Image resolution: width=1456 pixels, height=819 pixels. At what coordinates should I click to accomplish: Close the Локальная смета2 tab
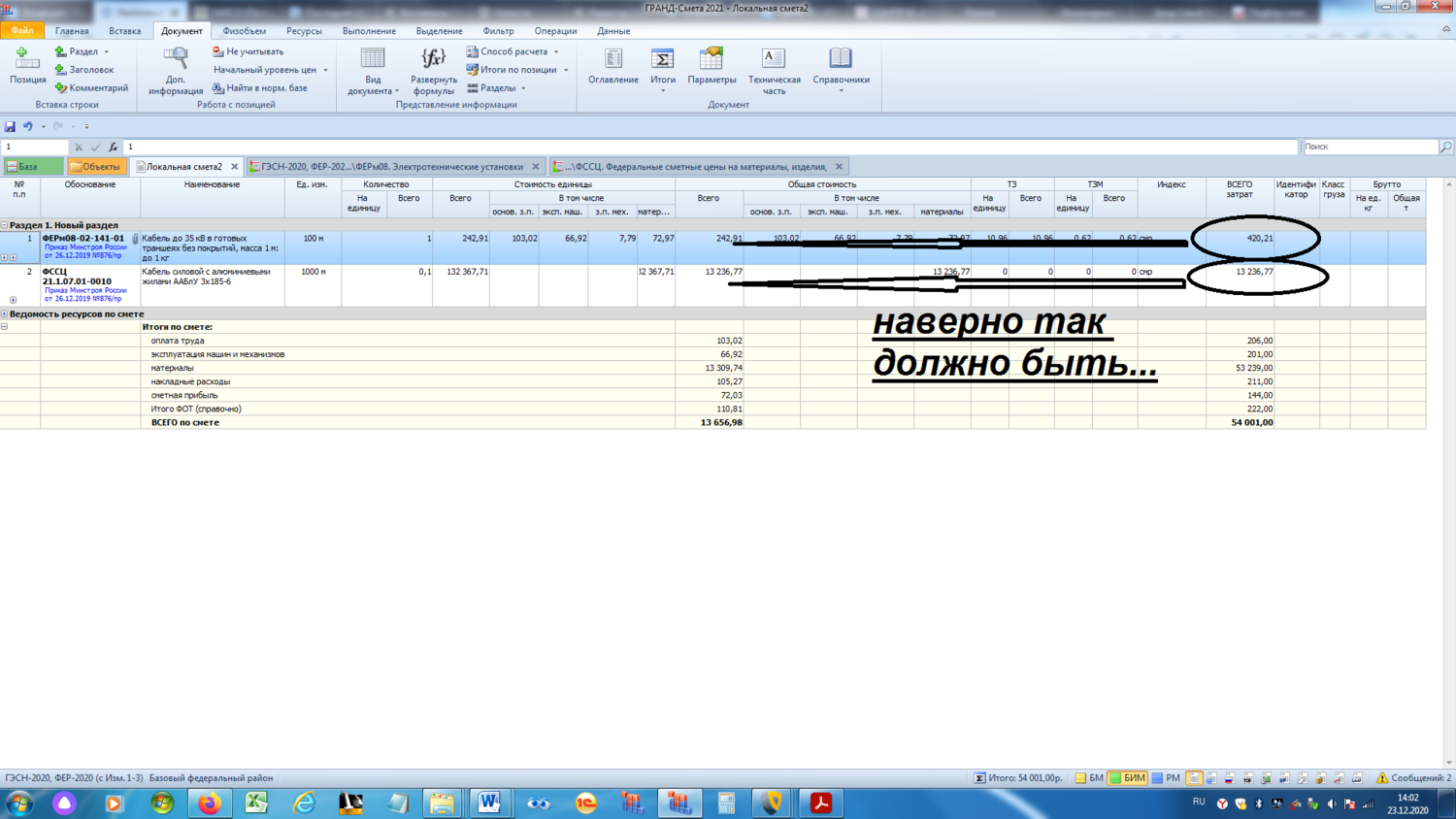[x=234, y=167]
